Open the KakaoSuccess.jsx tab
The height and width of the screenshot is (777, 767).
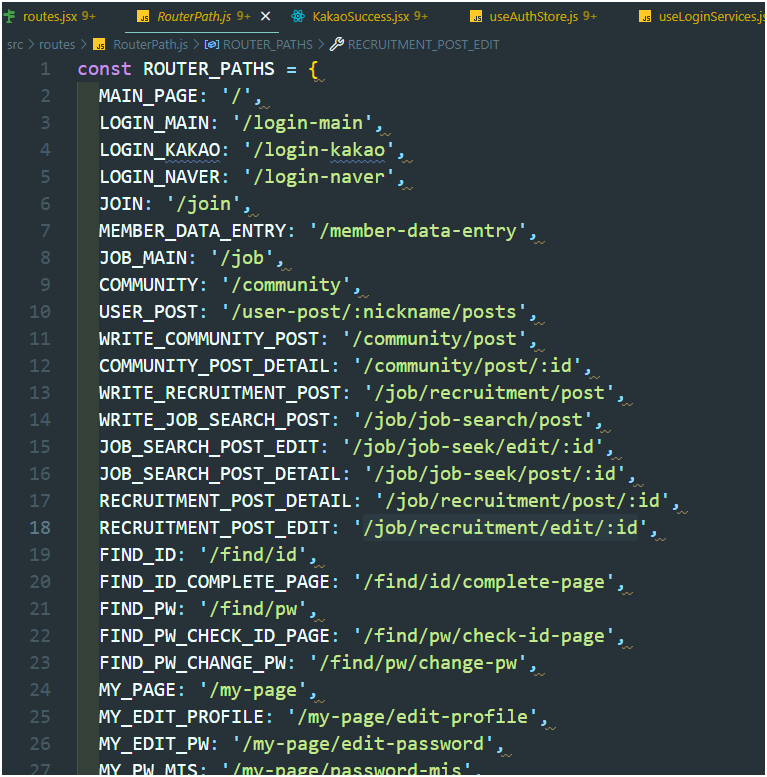pos(361,16)
